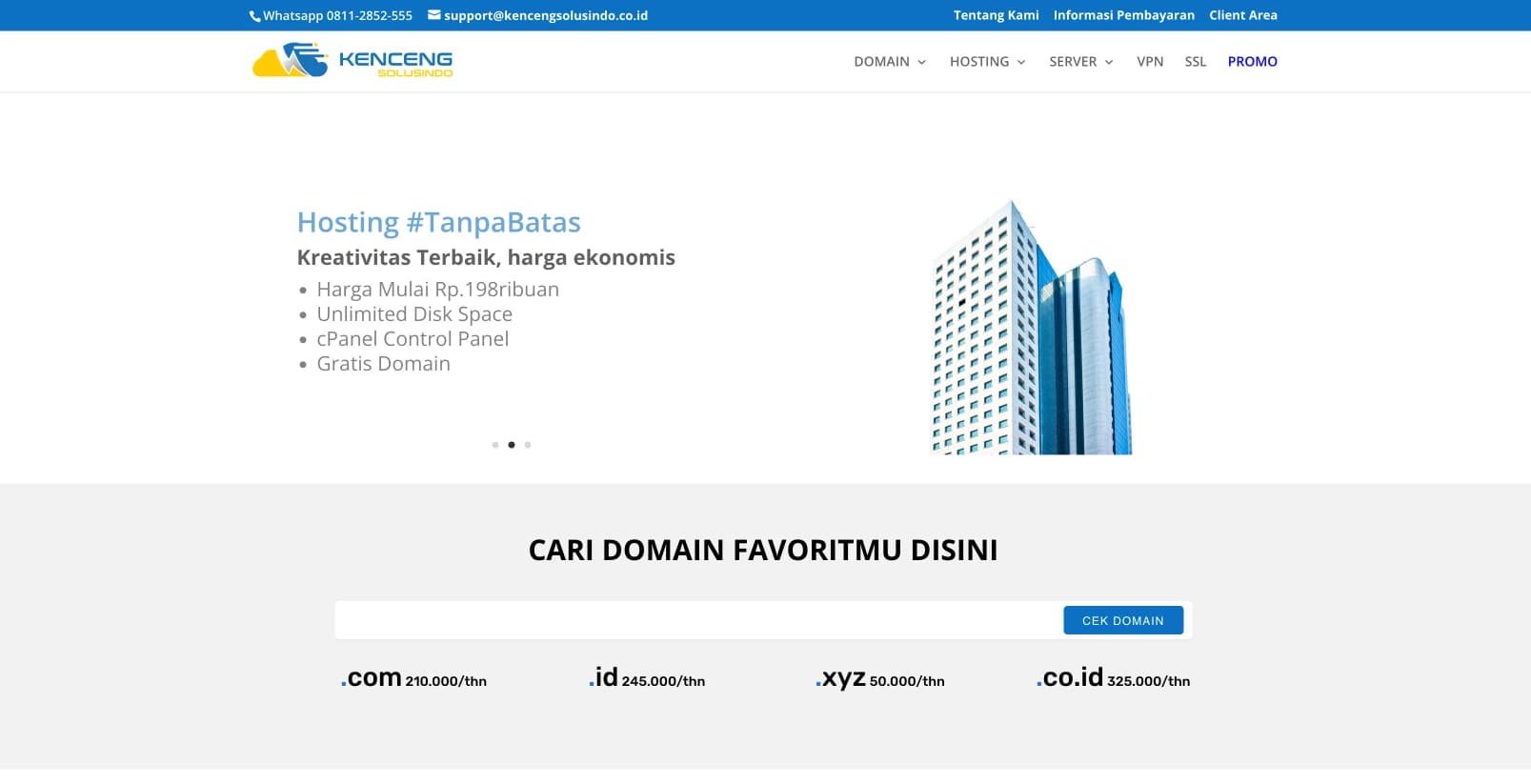Click the Kenceng Solusindo logo
The height and width of the screenshot is (784, 1531).
pos(353,60)
